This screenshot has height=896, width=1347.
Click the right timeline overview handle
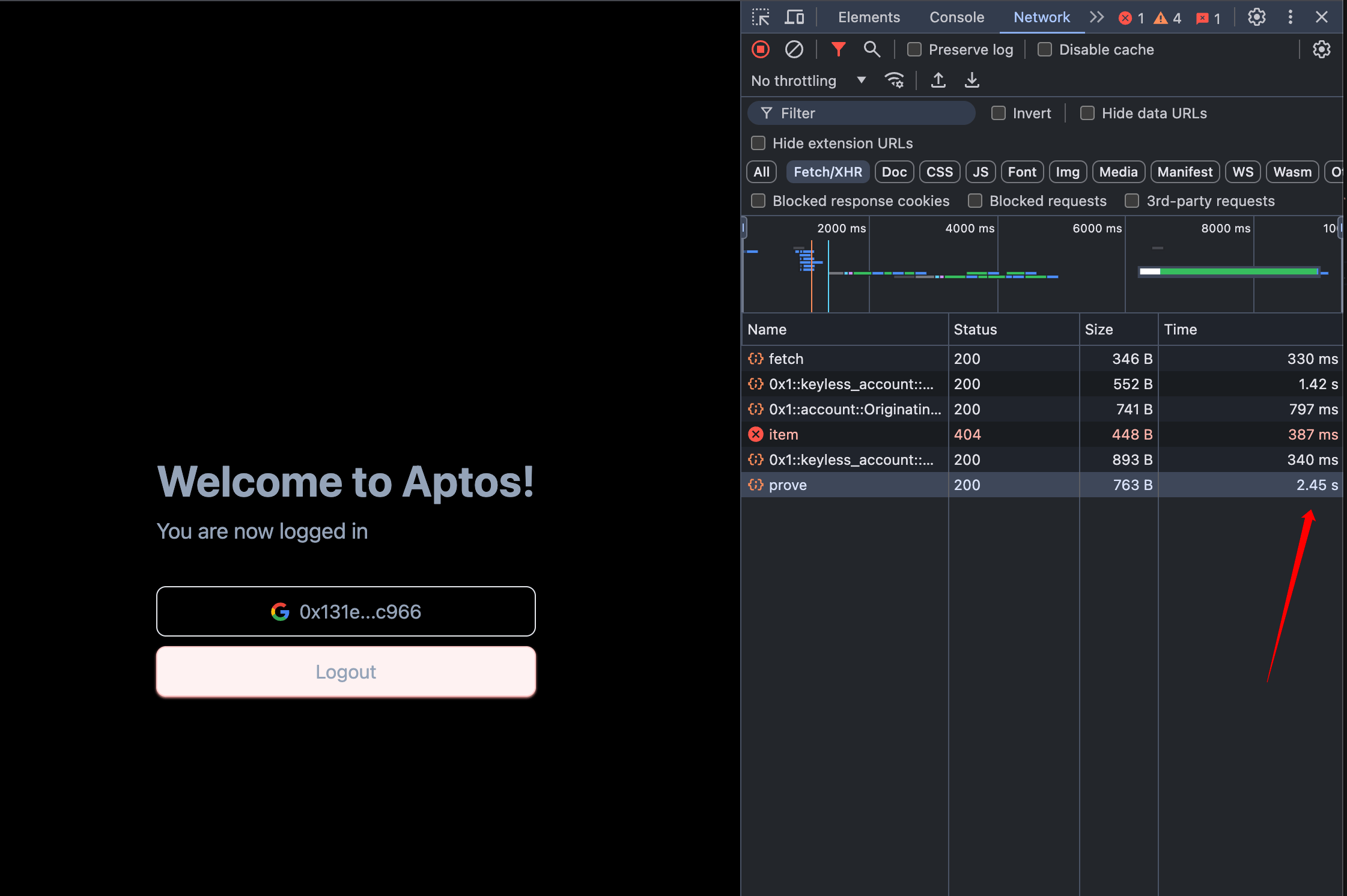click(x=1340, y=228)
